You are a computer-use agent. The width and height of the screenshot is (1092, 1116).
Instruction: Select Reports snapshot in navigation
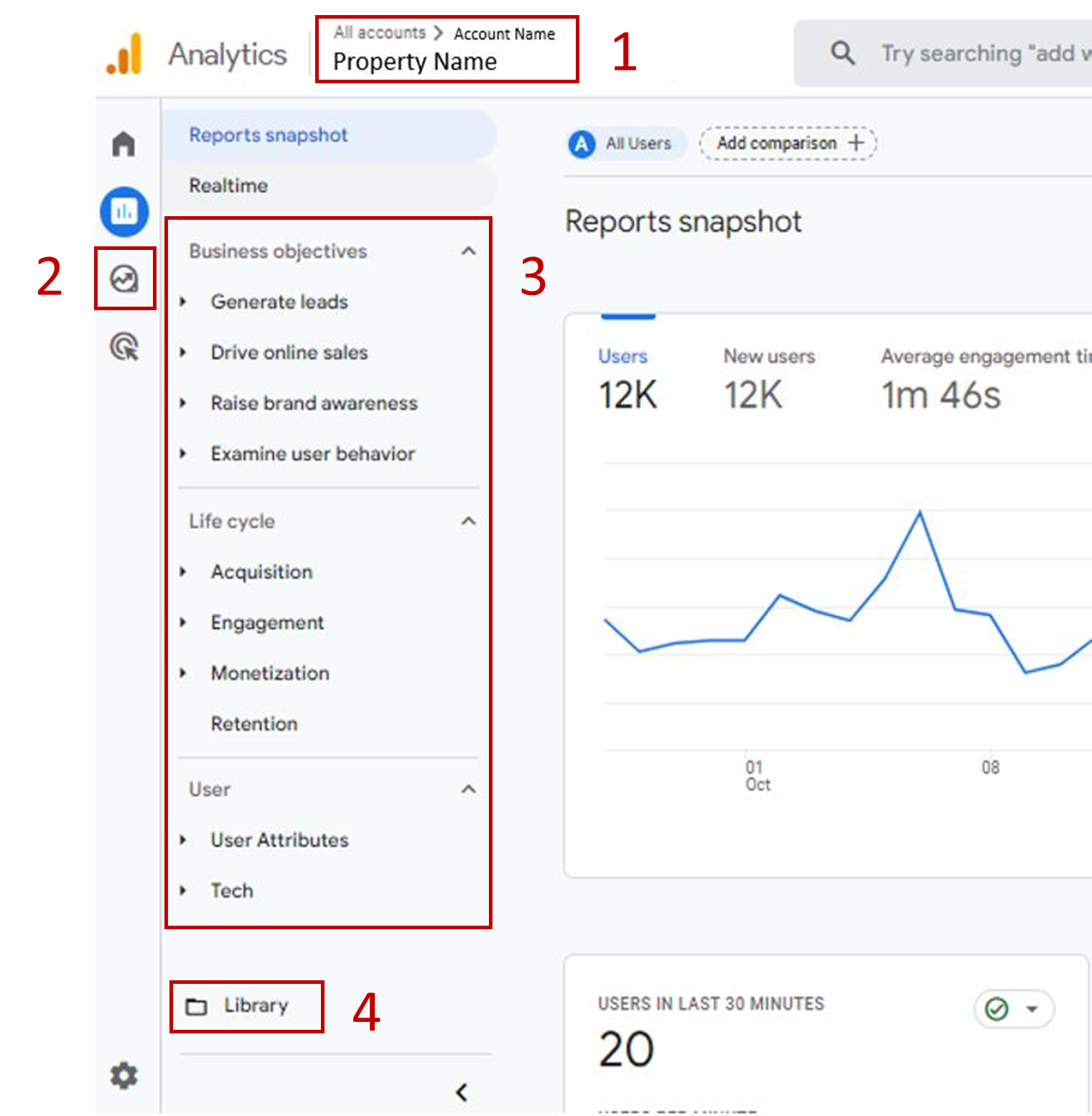[268, 135]
